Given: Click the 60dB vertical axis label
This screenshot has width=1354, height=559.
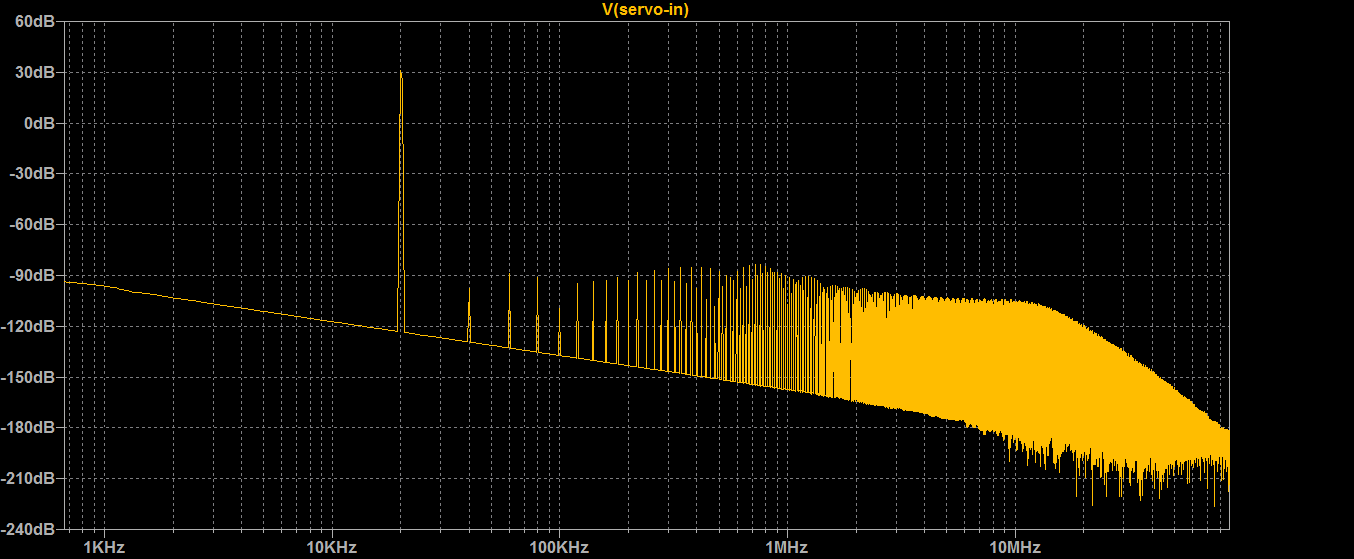Looking at the screenshot, I should tap(35, 22).
